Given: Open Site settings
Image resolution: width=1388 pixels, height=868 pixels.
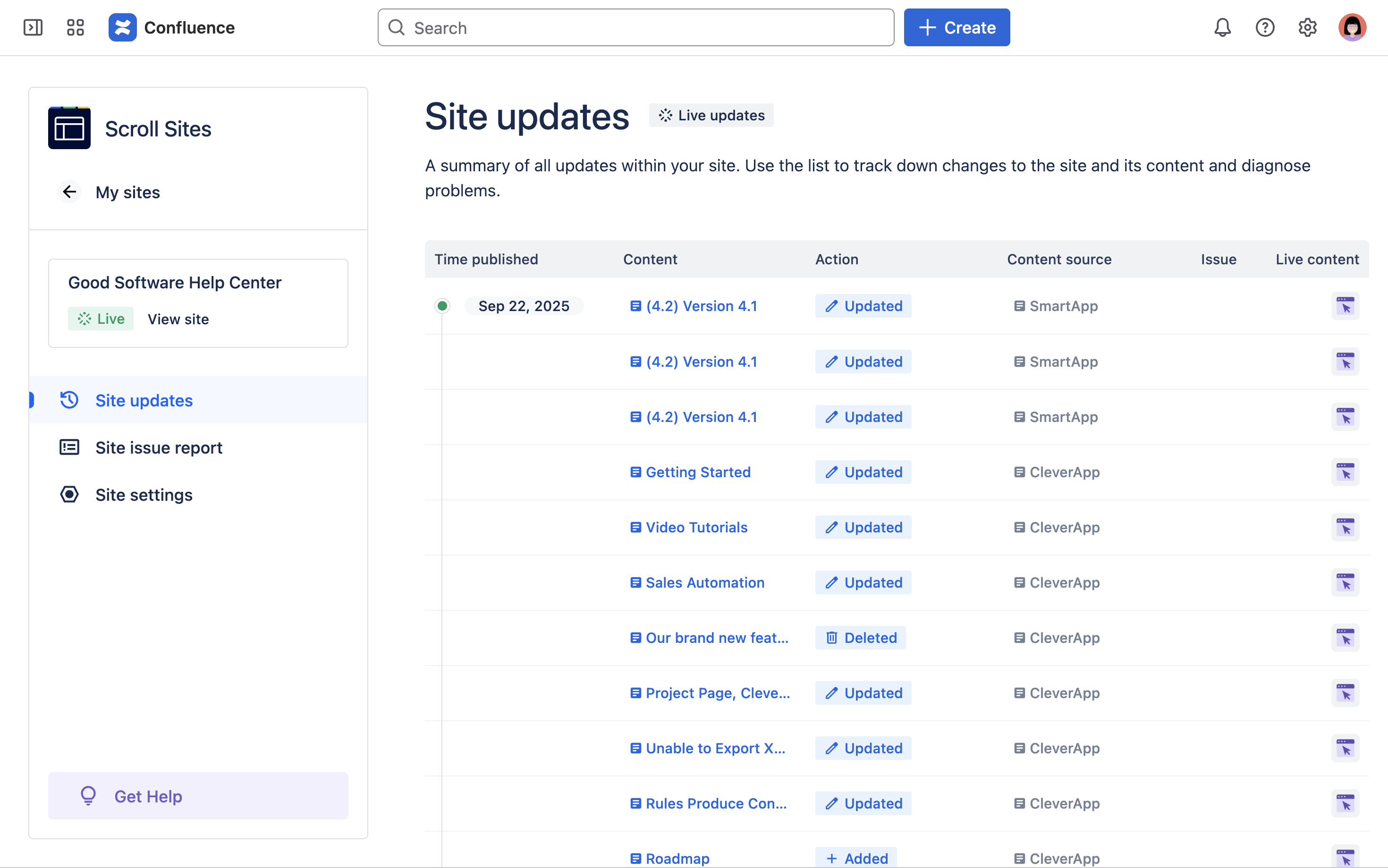Looking at the screenshot, I should [144, 495].
